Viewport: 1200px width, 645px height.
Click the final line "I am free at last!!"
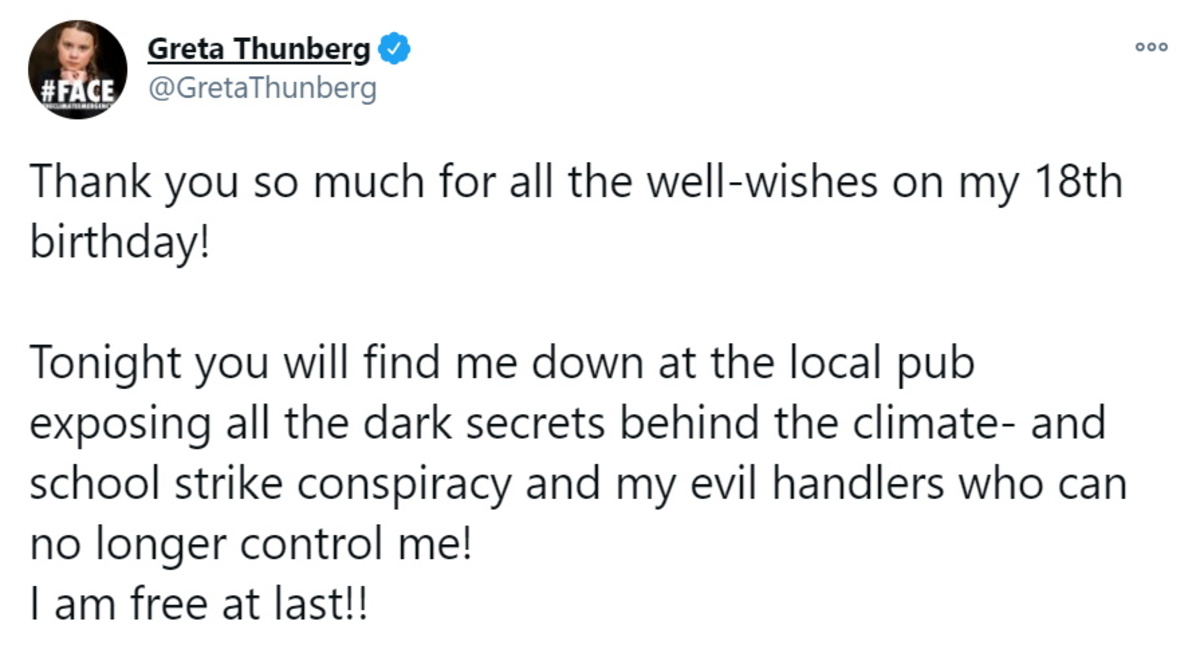click(198, 605)
